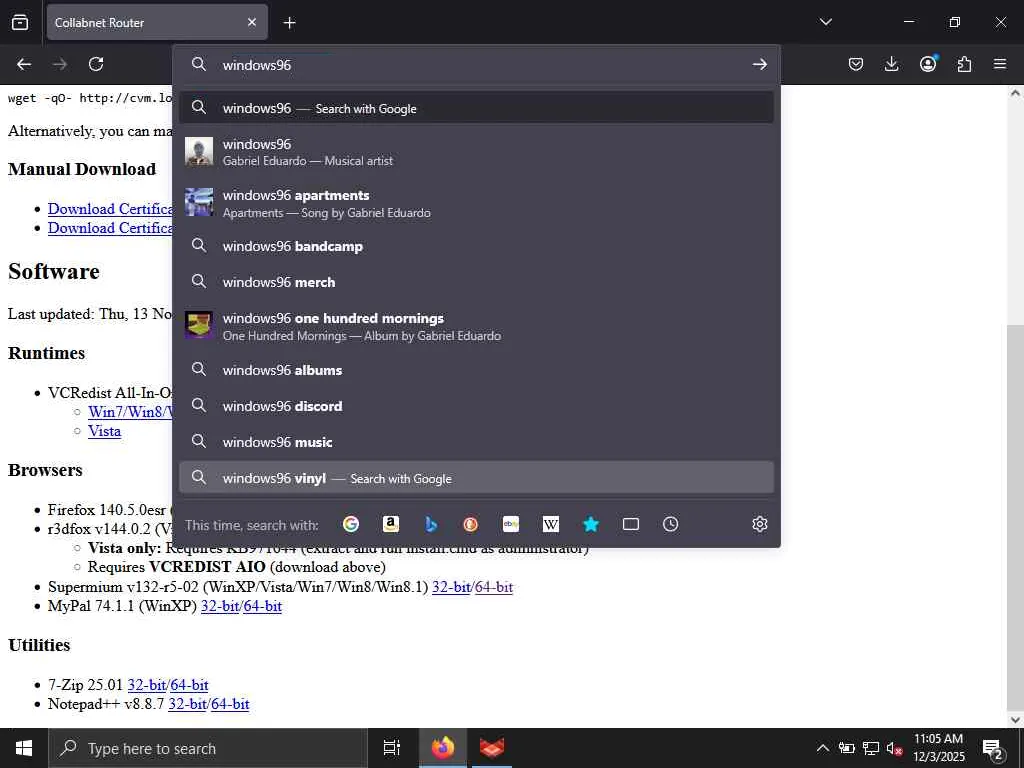The height and width of the screenshot is (768, 1024).
Task: Open the Vista VCRedist link
Action: pos(104,431)
